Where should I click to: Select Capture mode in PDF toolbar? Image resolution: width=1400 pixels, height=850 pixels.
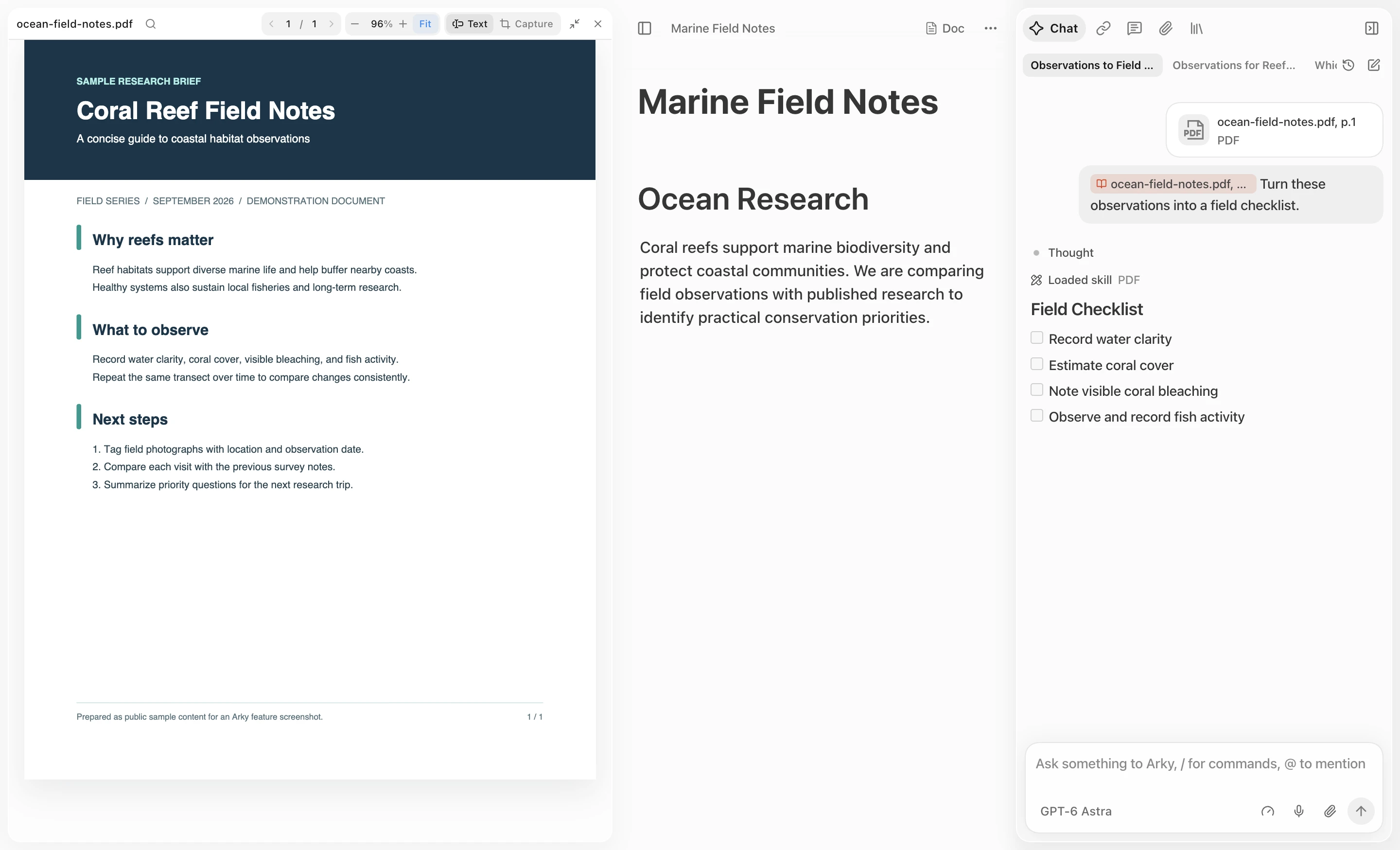pyautogui.click(x=527, y=24)
